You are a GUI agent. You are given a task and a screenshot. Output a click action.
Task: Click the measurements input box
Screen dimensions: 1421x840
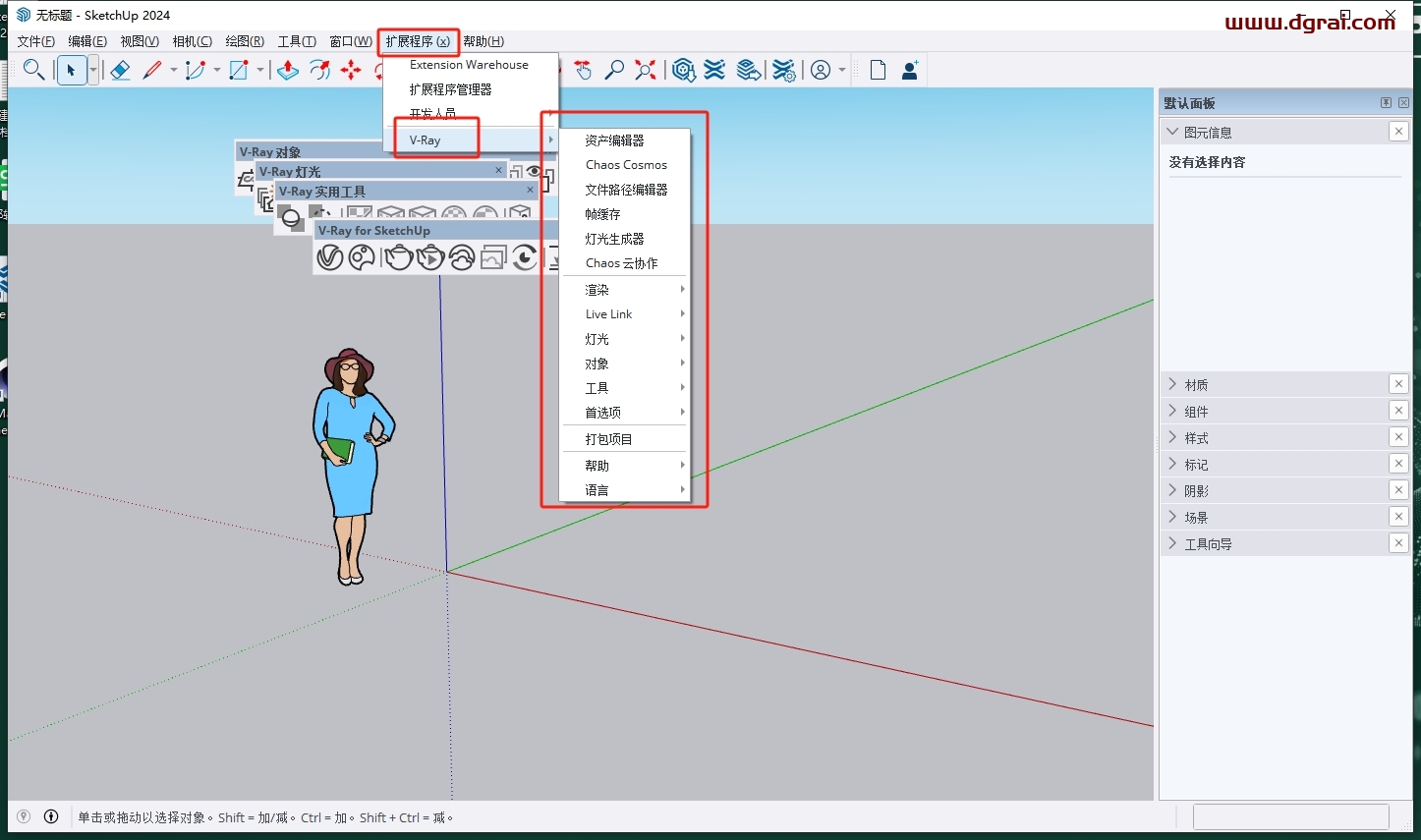[1290, 816]
